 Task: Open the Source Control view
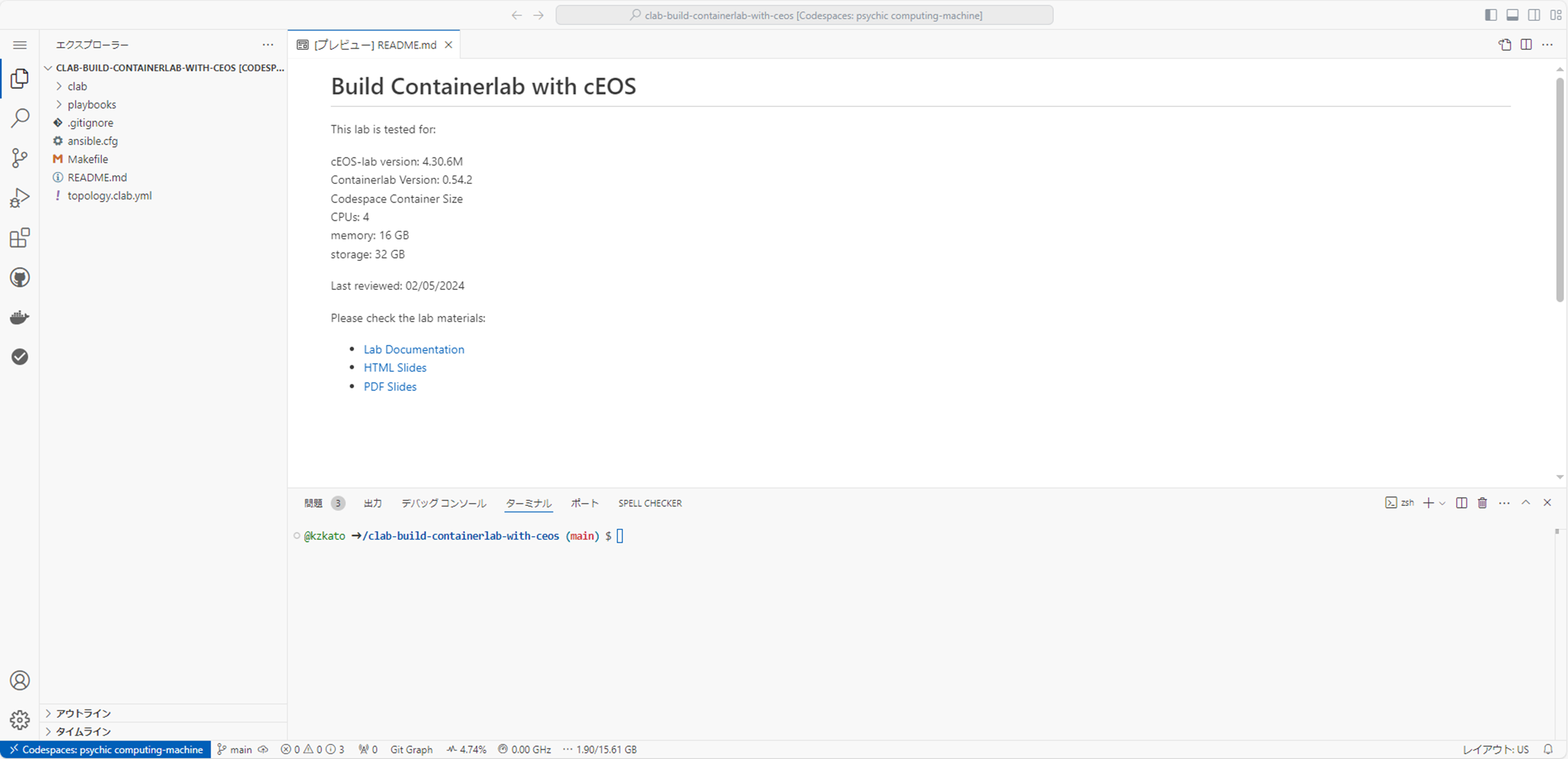(x=19, y=158)
